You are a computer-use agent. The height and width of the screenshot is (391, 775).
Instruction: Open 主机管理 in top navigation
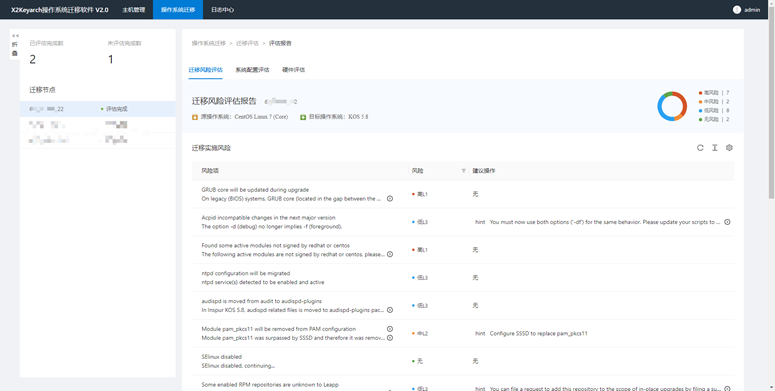pos(133,9)
